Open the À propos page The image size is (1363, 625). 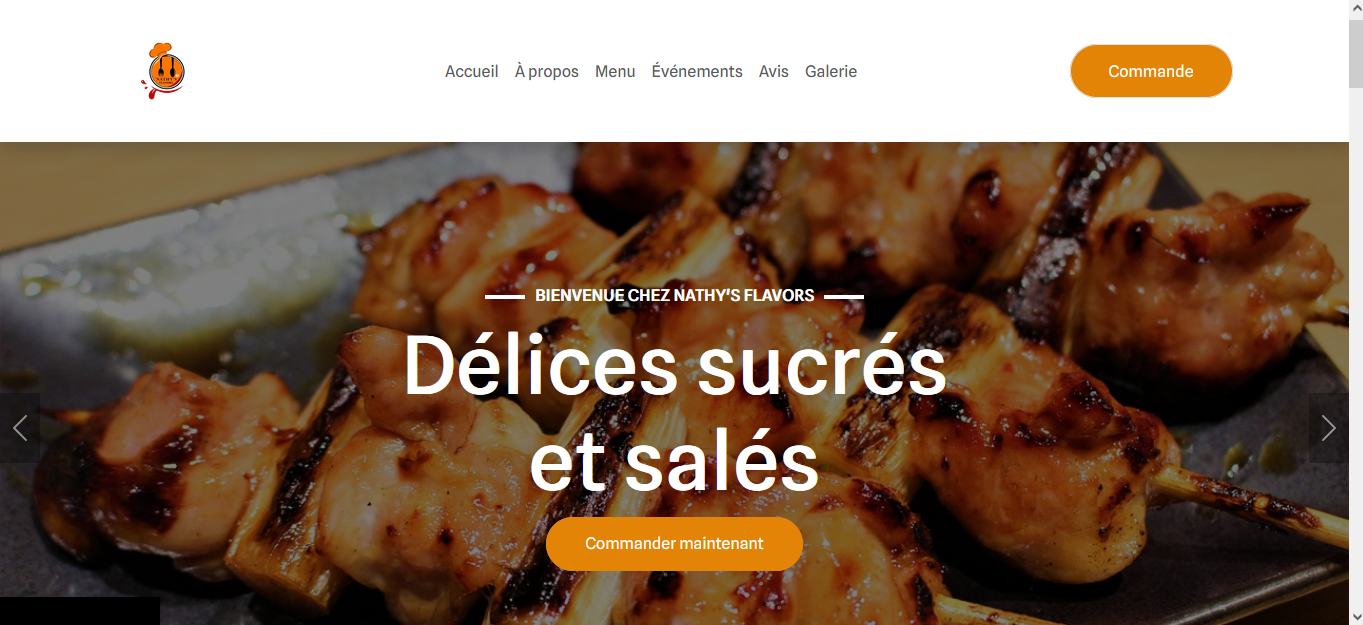[547, 71]
